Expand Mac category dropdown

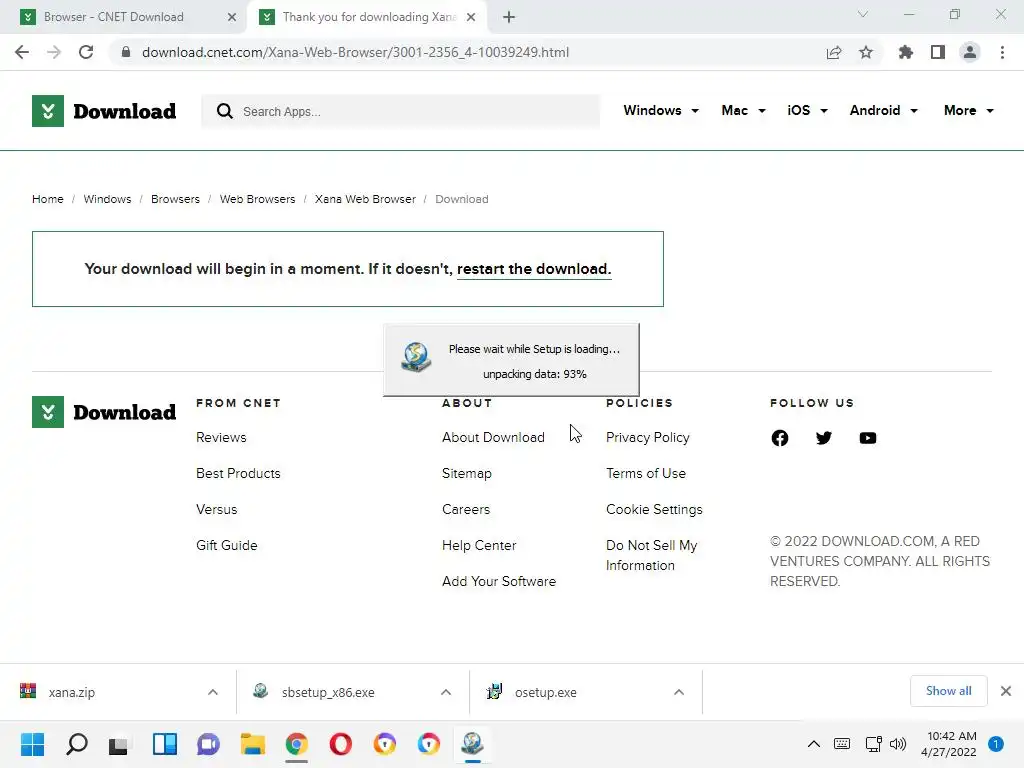743,110
